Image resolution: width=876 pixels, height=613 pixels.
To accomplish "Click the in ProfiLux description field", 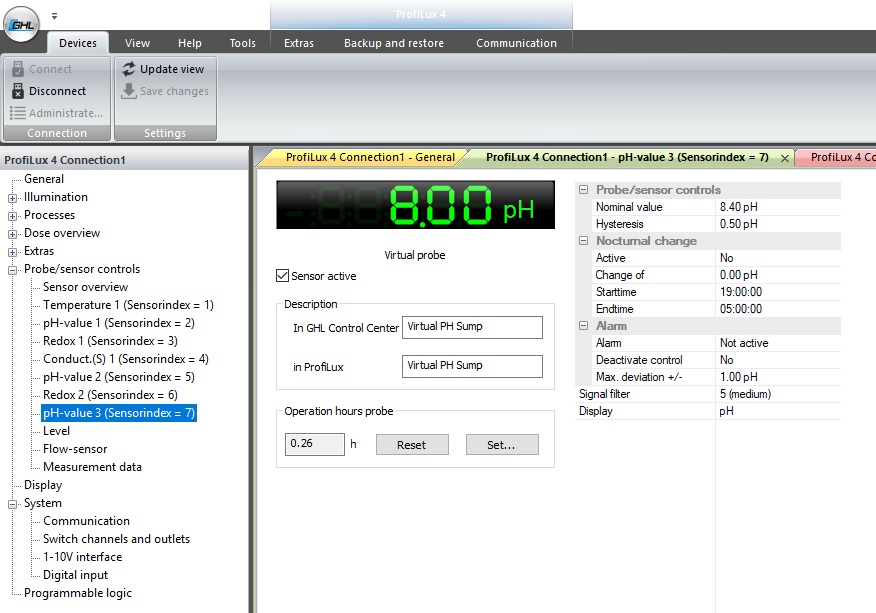I will click(472, 366).
